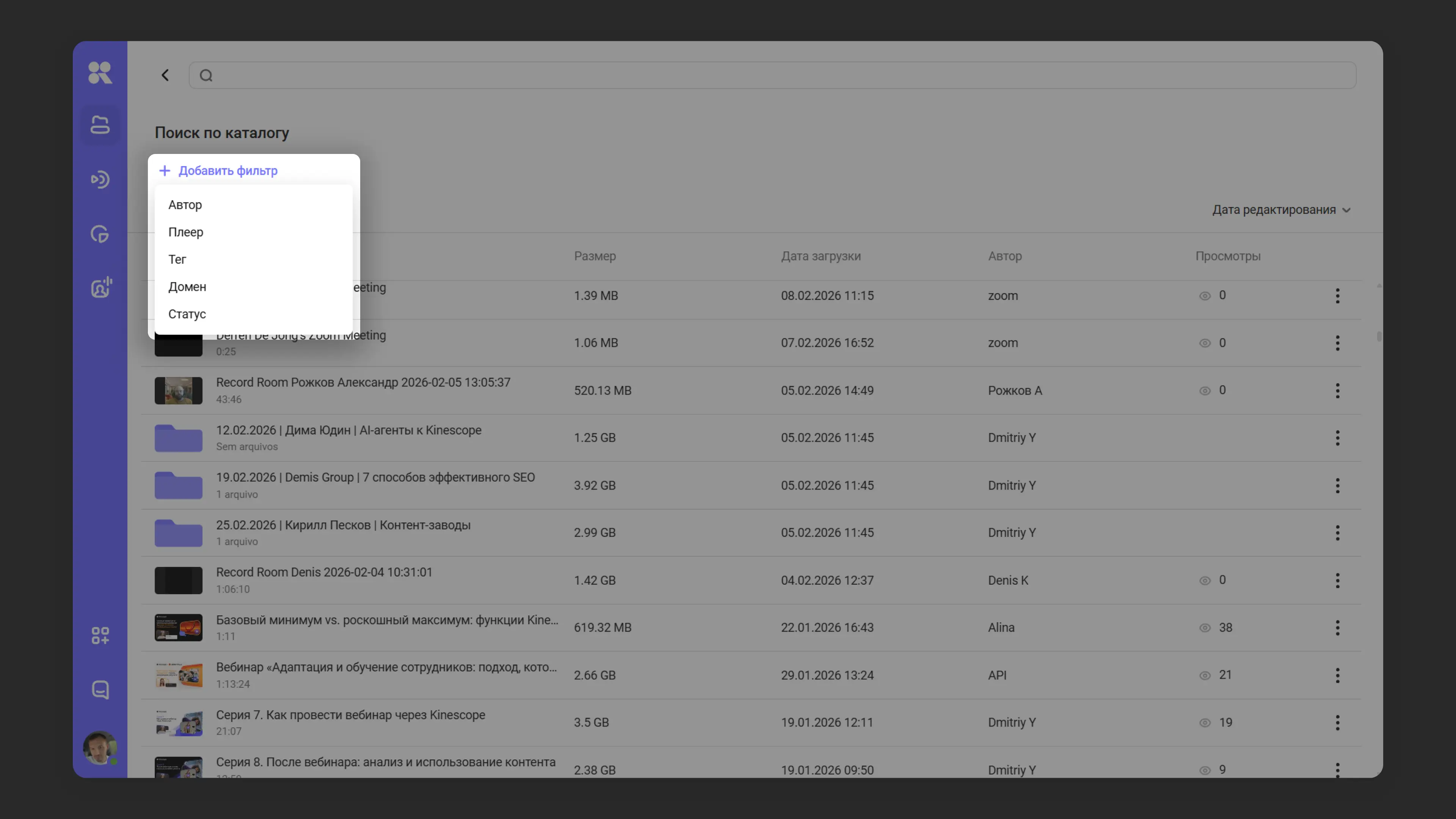Click the back arrow beside search
The height and width of the screenshot is (819, 1456).
tap(165, 75)
